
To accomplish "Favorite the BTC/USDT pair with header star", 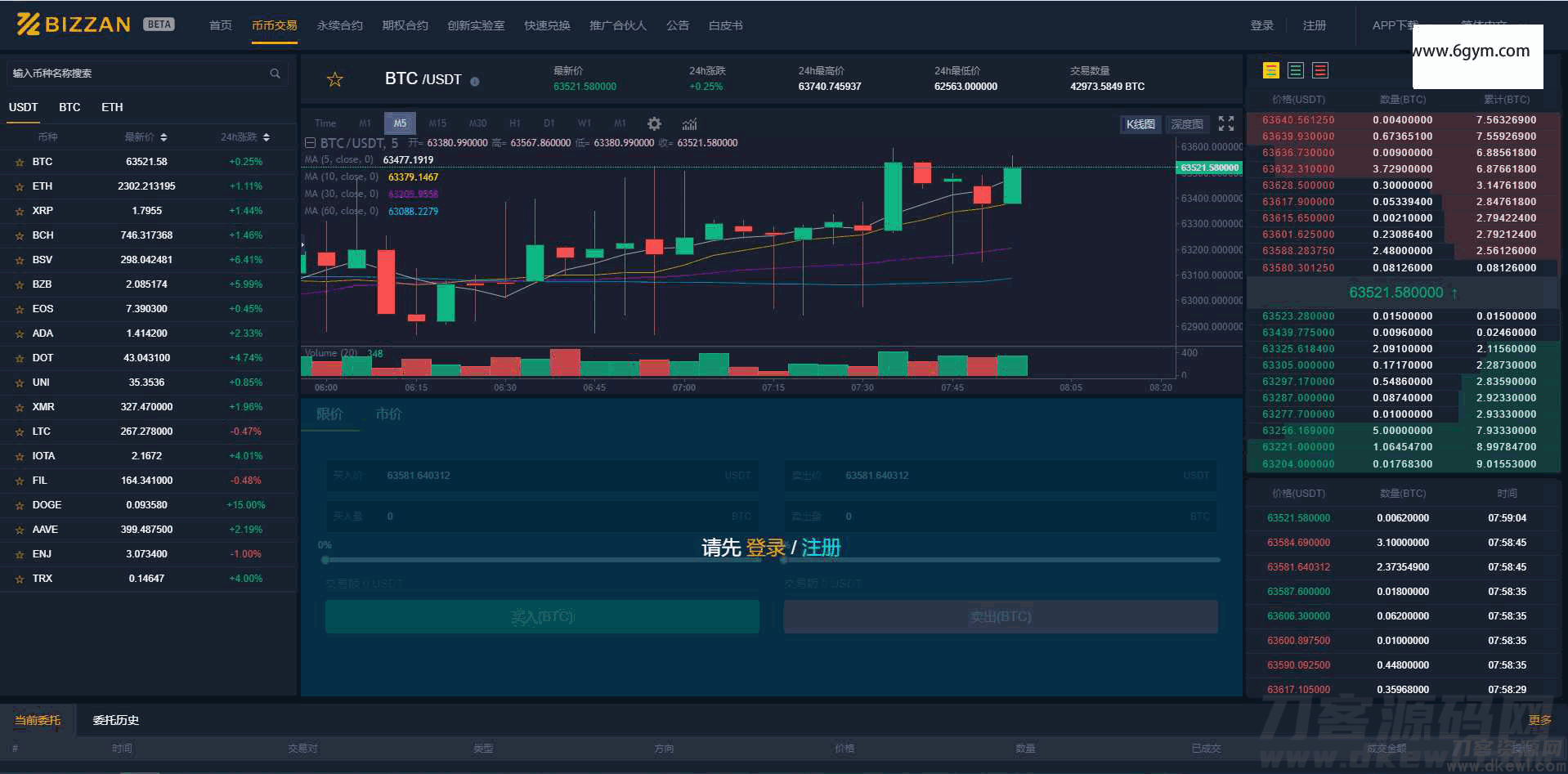I will point(334,79).
